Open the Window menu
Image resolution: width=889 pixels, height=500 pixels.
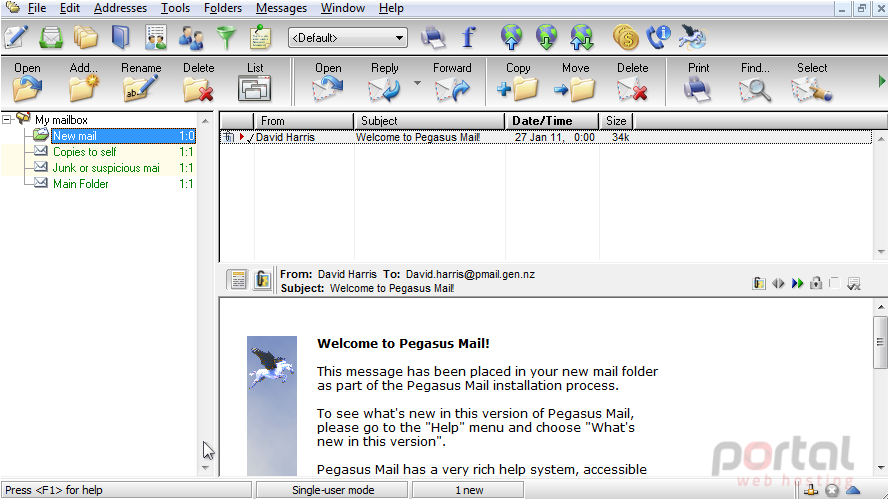click(x=342, y=8)
